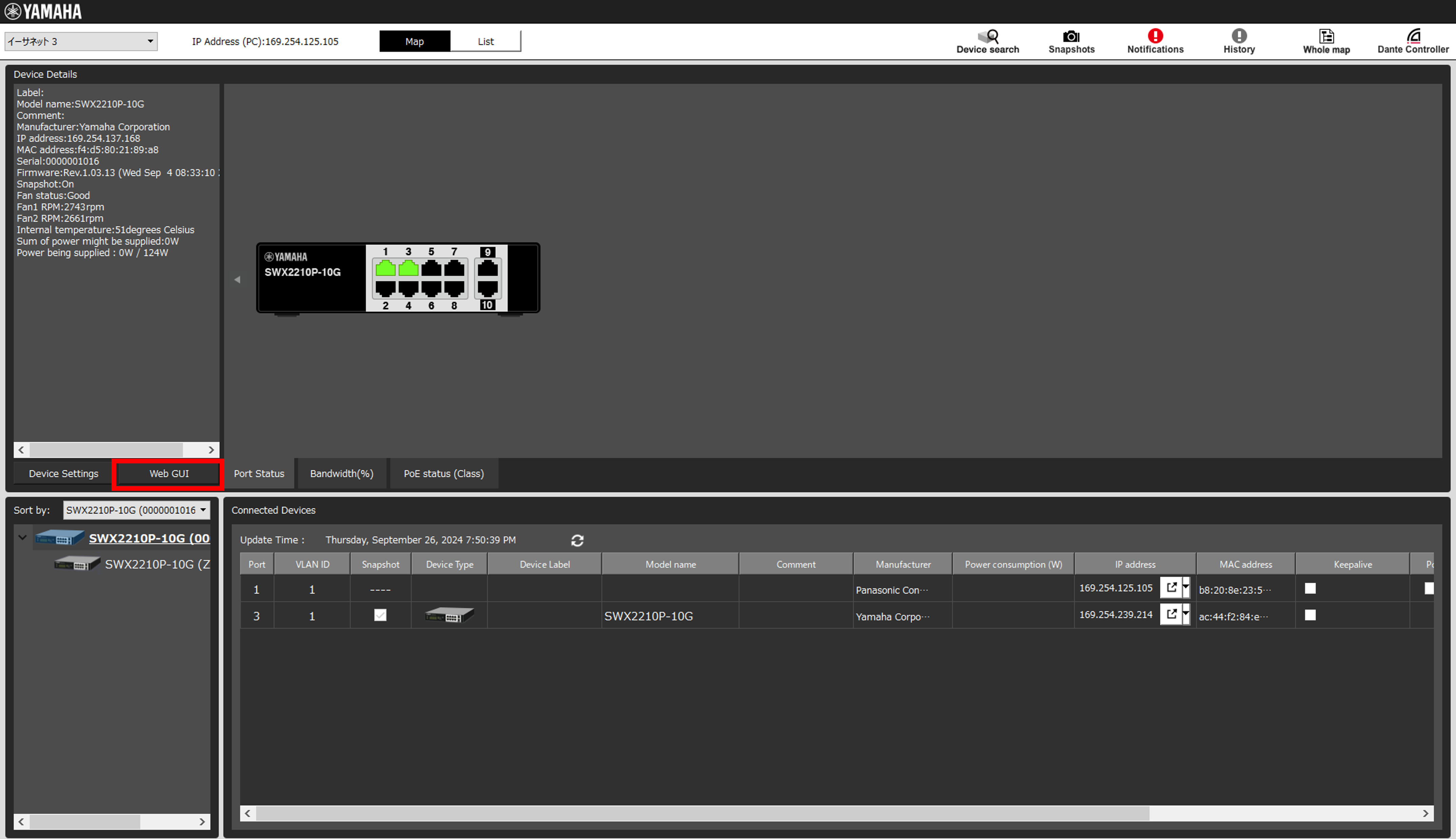Open Device search
The image size is (1456, 839).
point(987,41)
